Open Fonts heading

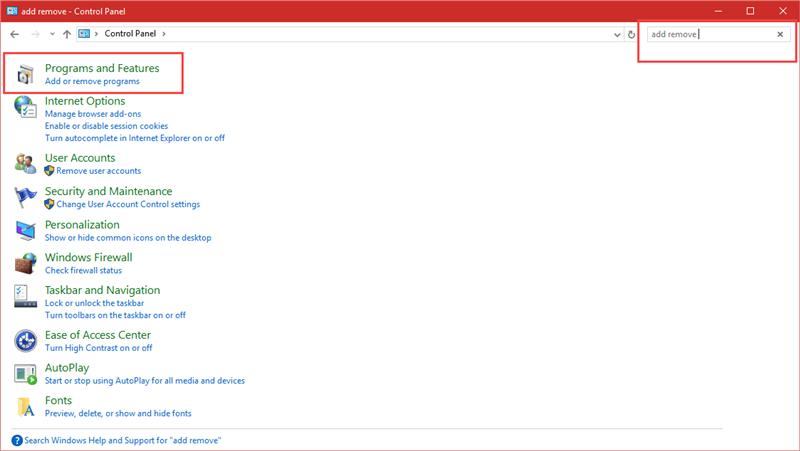click(58, 400)
